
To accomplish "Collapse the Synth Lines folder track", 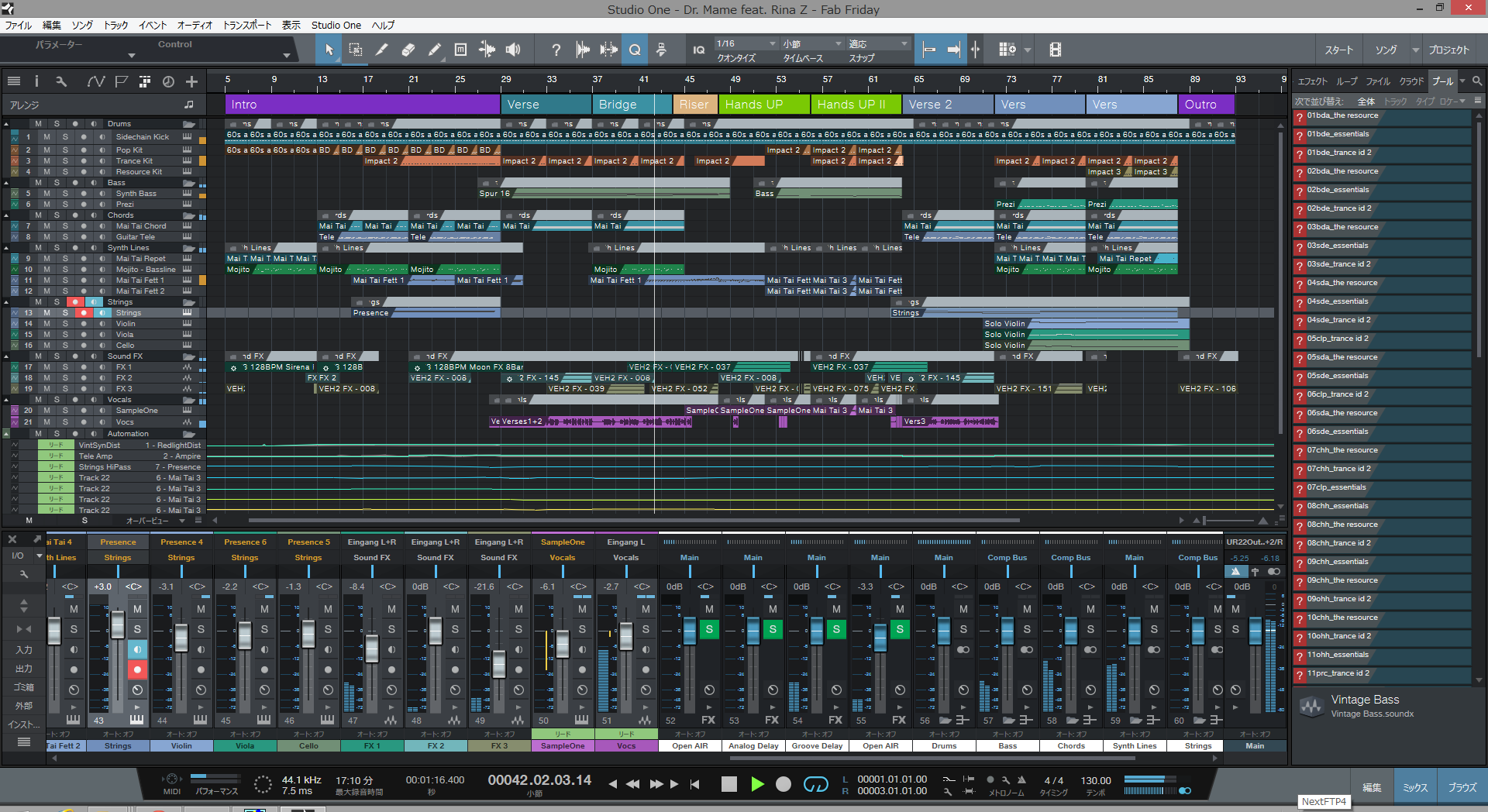I will (x=6, y=248).
